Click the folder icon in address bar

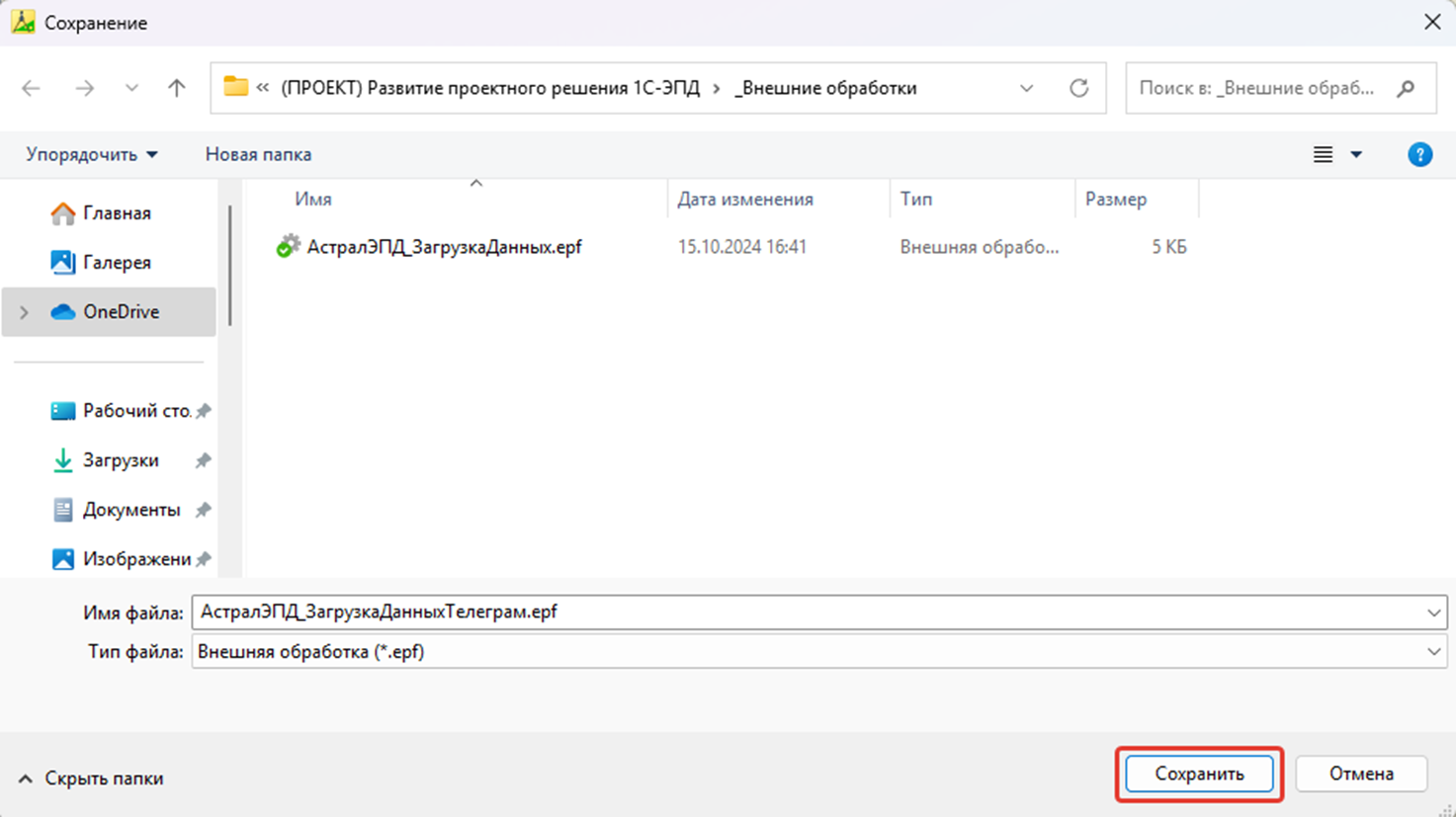tap(235, 87)
